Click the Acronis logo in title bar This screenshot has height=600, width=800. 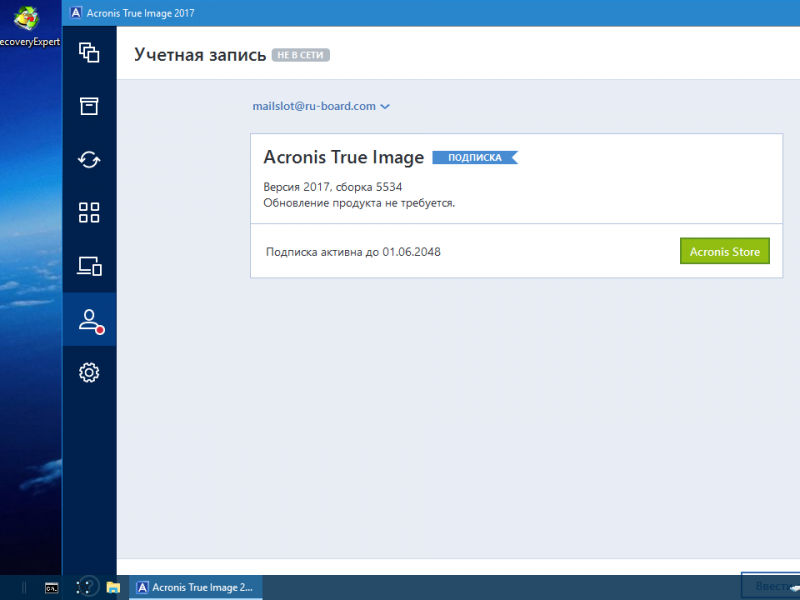click(76, 13)
